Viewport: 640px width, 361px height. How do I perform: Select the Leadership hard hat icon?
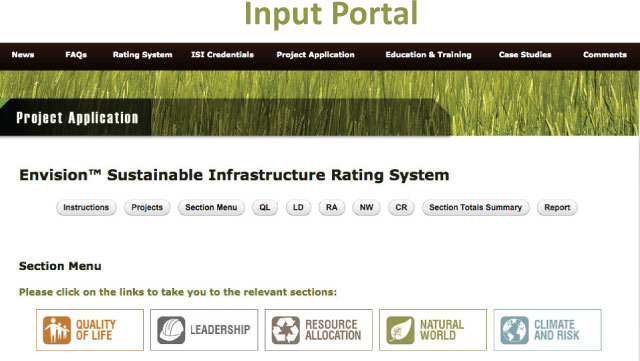(x=171, y=330)
